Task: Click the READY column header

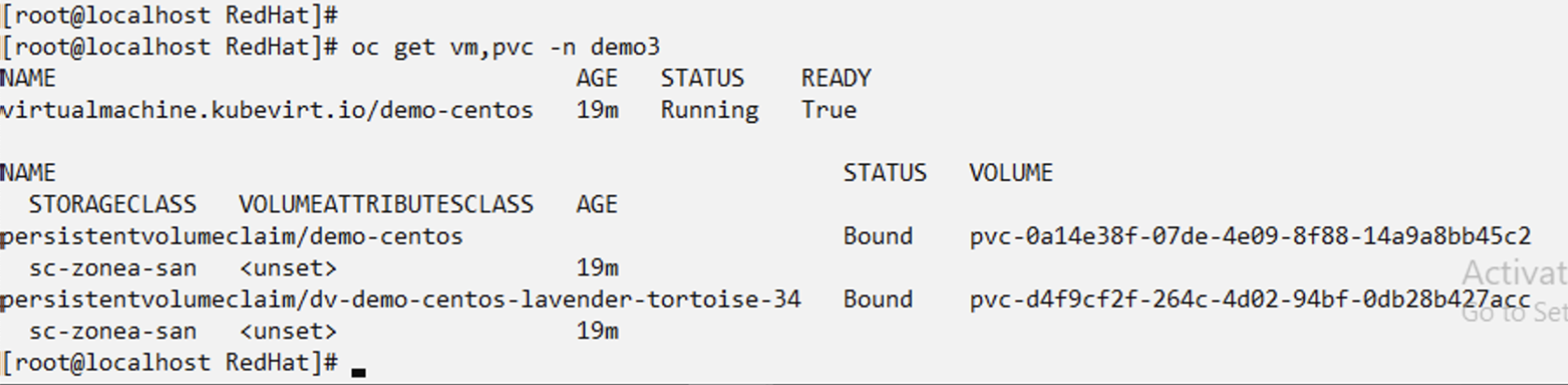Action: [836, 79]
